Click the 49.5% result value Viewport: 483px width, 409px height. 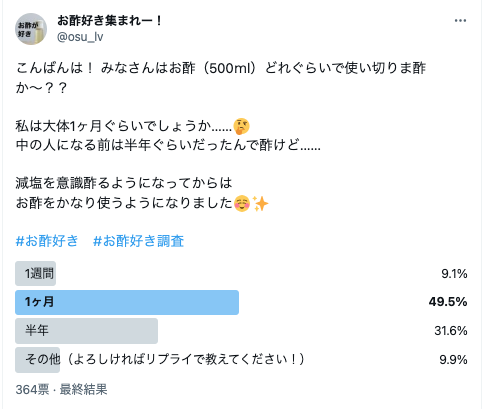pos(448,302)
